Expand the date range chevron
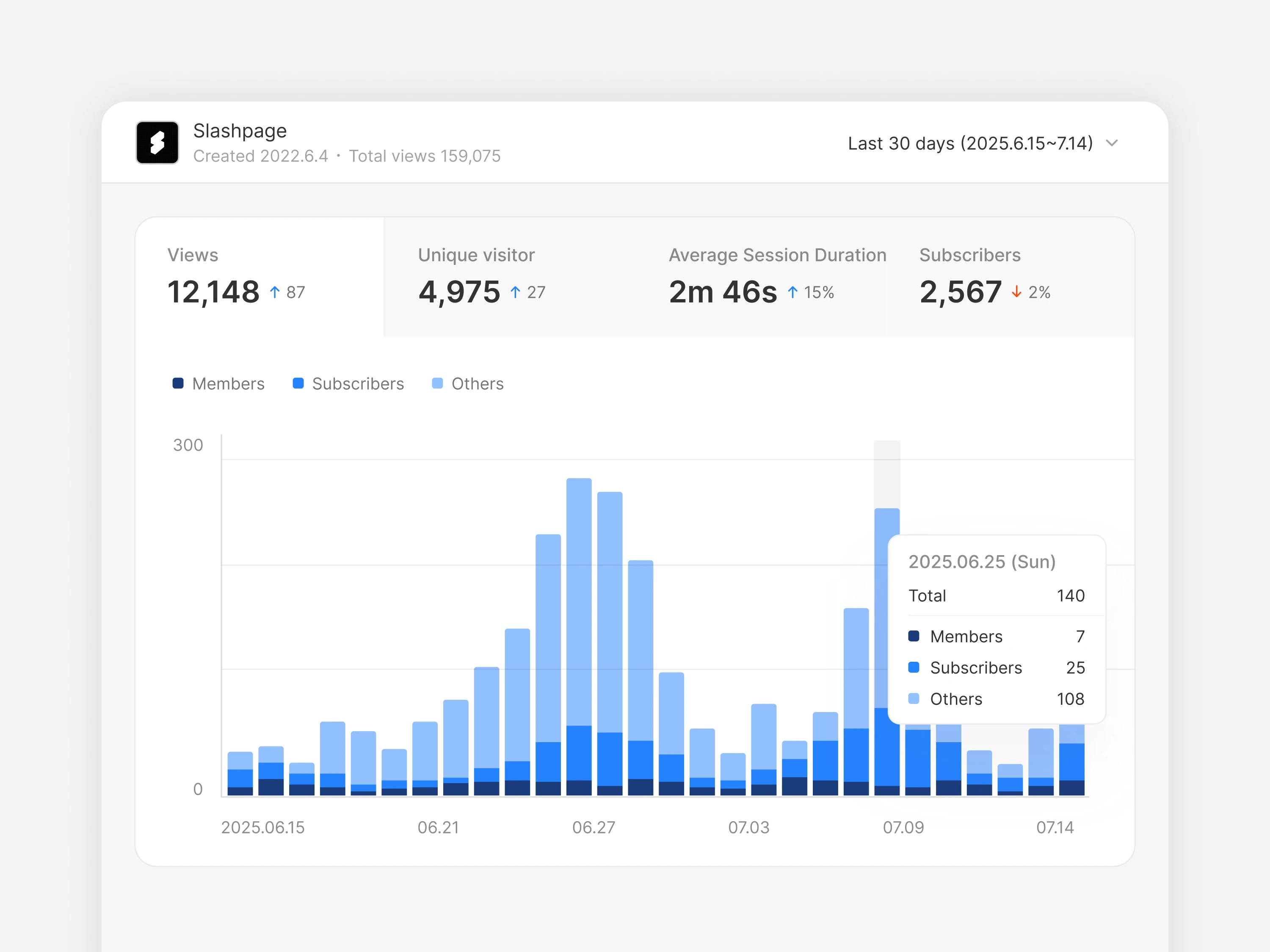The height and width of the screenshot is (952, 1270). coord(1112,143)
